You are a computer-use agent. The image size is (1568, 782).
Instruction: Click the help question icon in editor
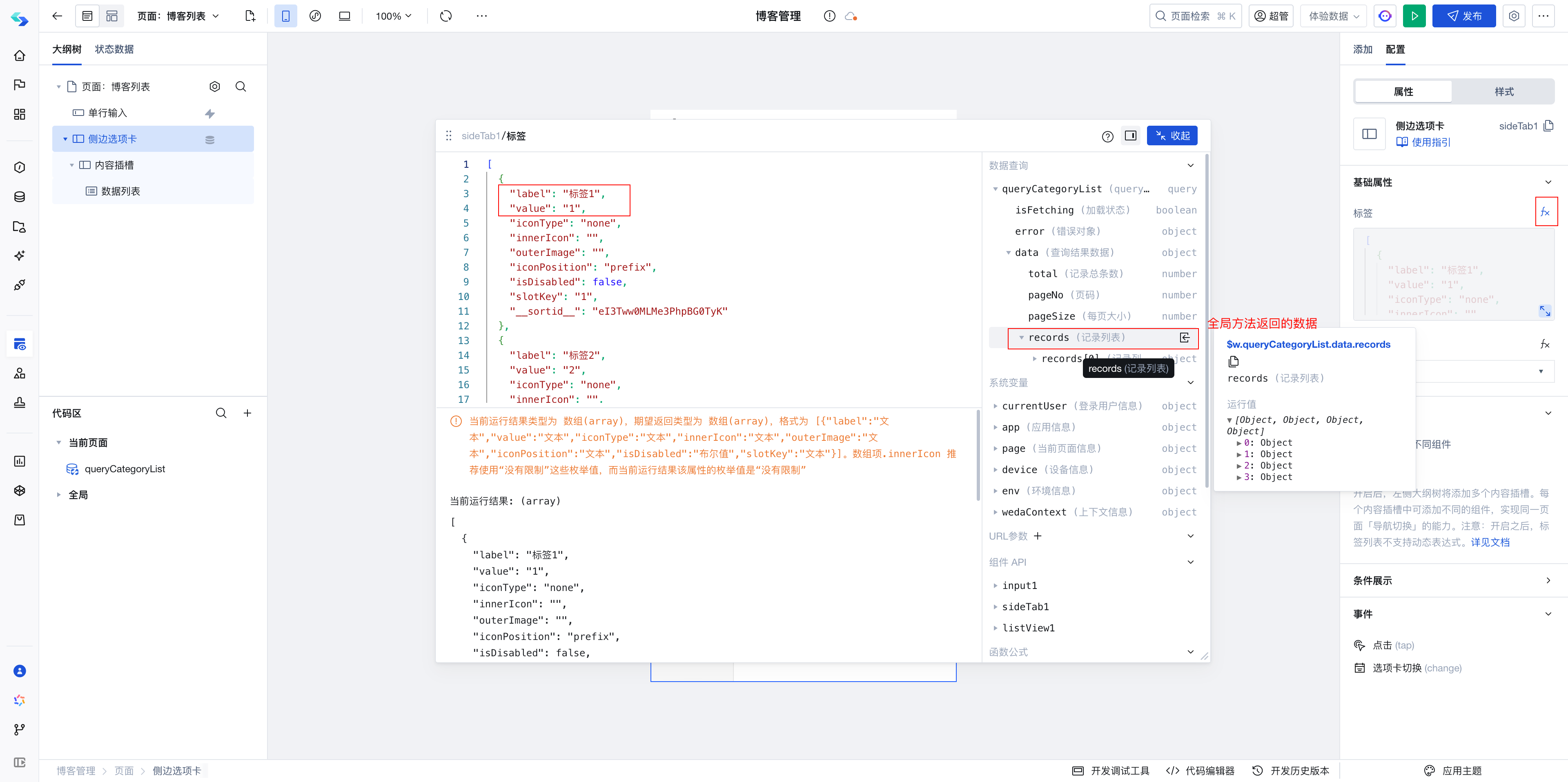click(1107, 136)
